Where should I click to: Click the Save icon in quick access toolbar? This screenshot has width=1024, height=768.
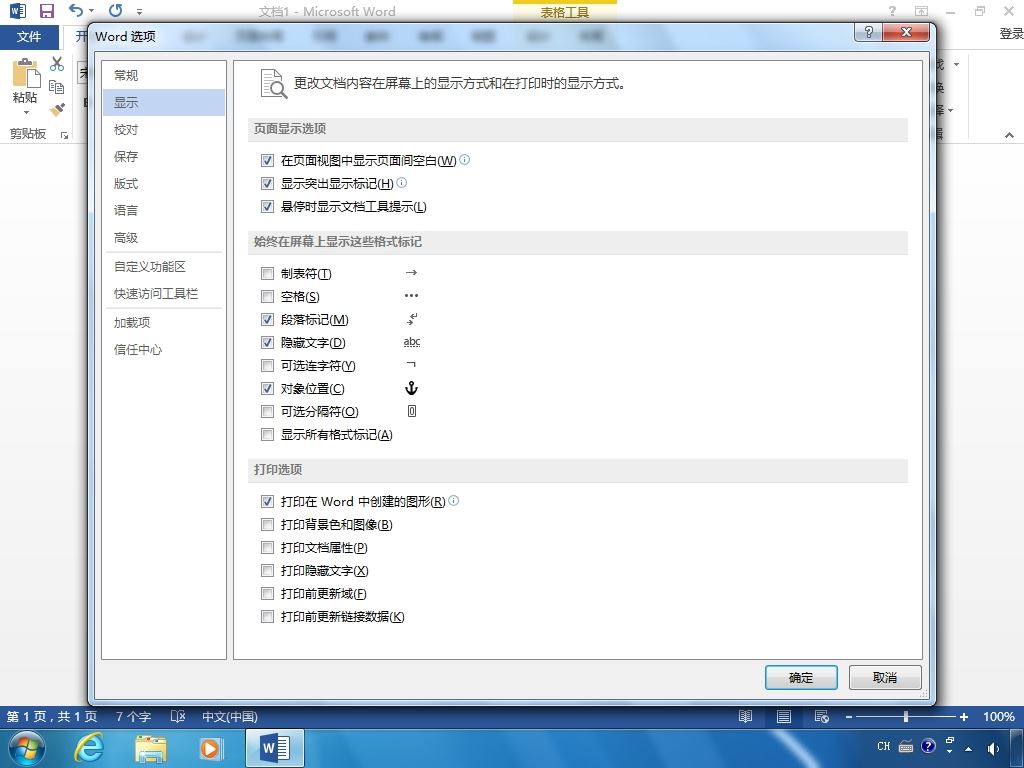coord(46,11)
